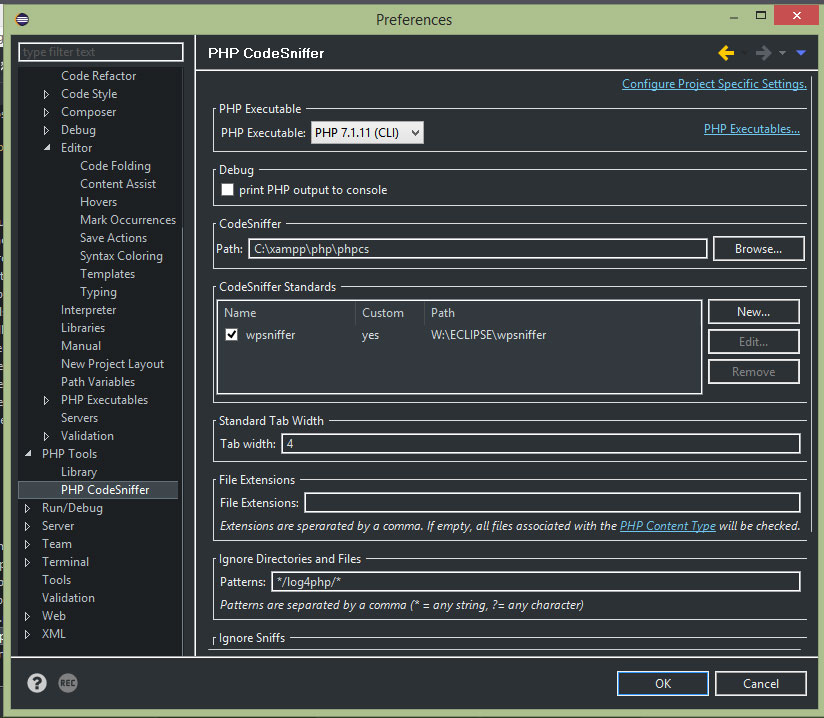Open Mark Occurrences preferences
Screen dimensions: 824x718
pos(128,220)
